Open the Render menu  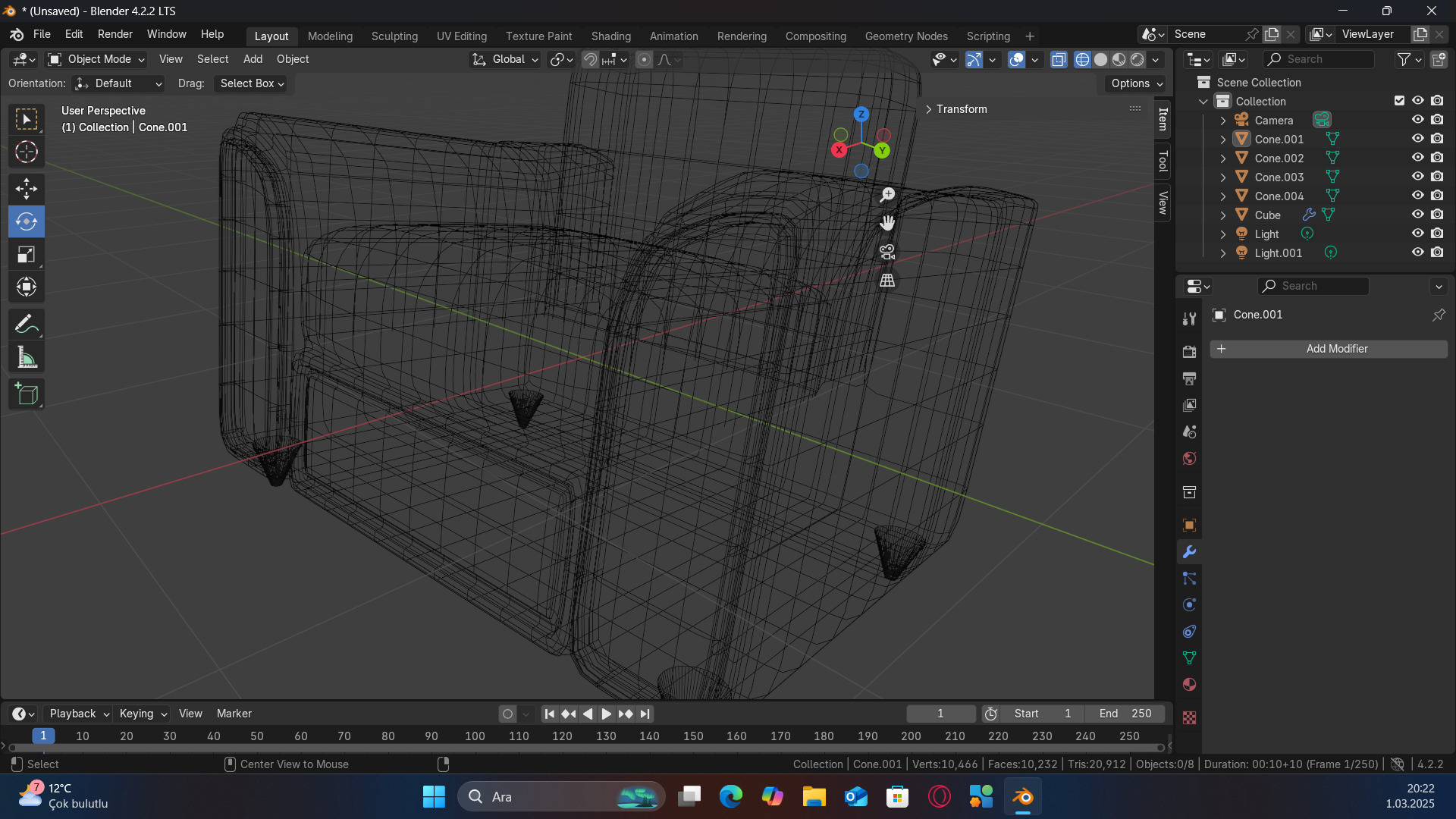pyautogui.click(x=115, y=34)
